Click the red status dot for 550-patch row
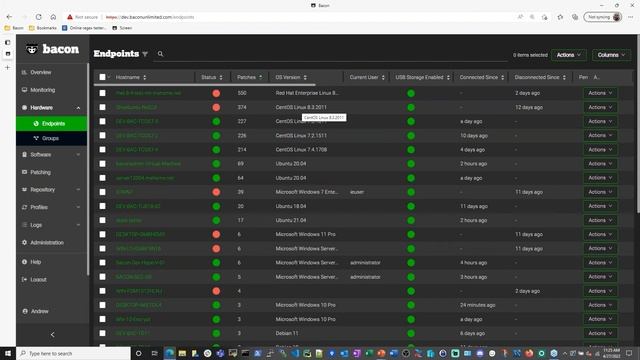The height and width of the screenshot is (360, 640). point(216,93)
